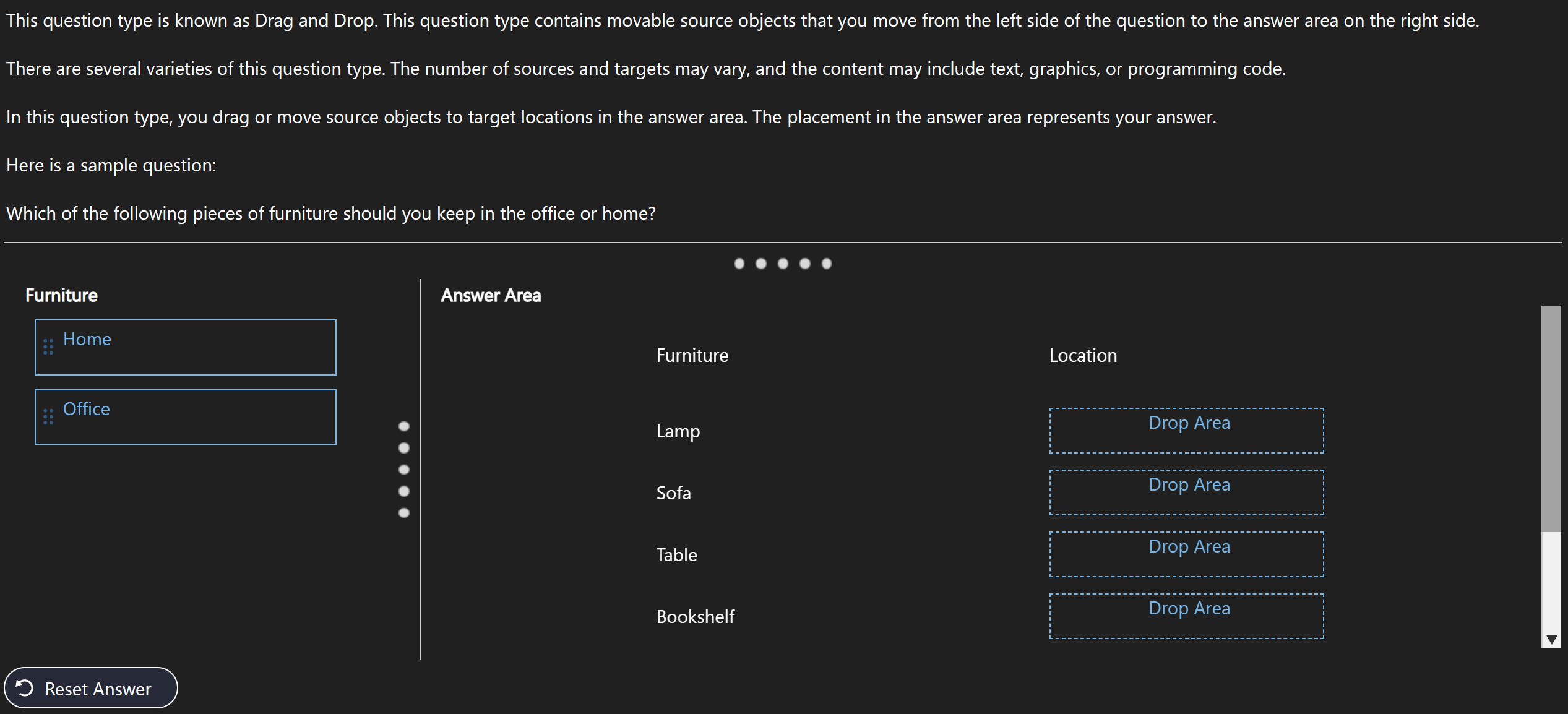This screenshot has height=714, width=1568.
Task: Click the Furniture column header label
Action: [692, 355]
